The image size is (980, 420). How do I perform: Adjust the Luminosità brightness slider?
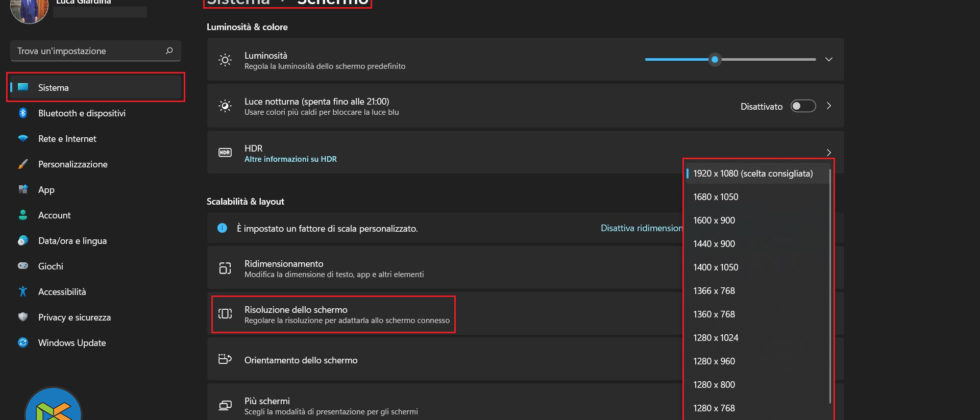pyautogui.click(x=730, y=60)
